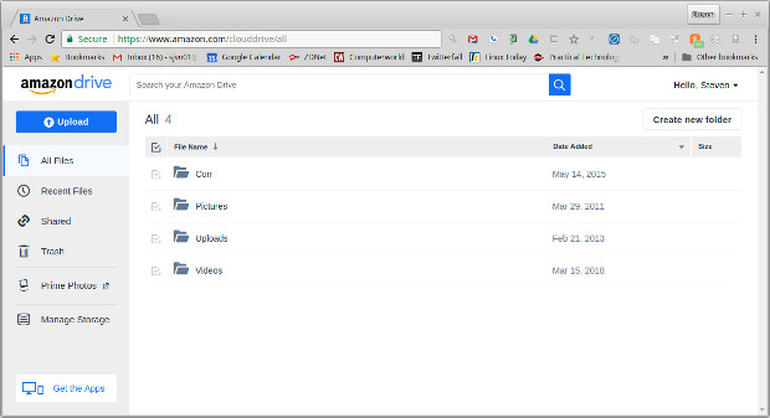
Task: Open the Pictures folder icon
Action: pos(181,205)
